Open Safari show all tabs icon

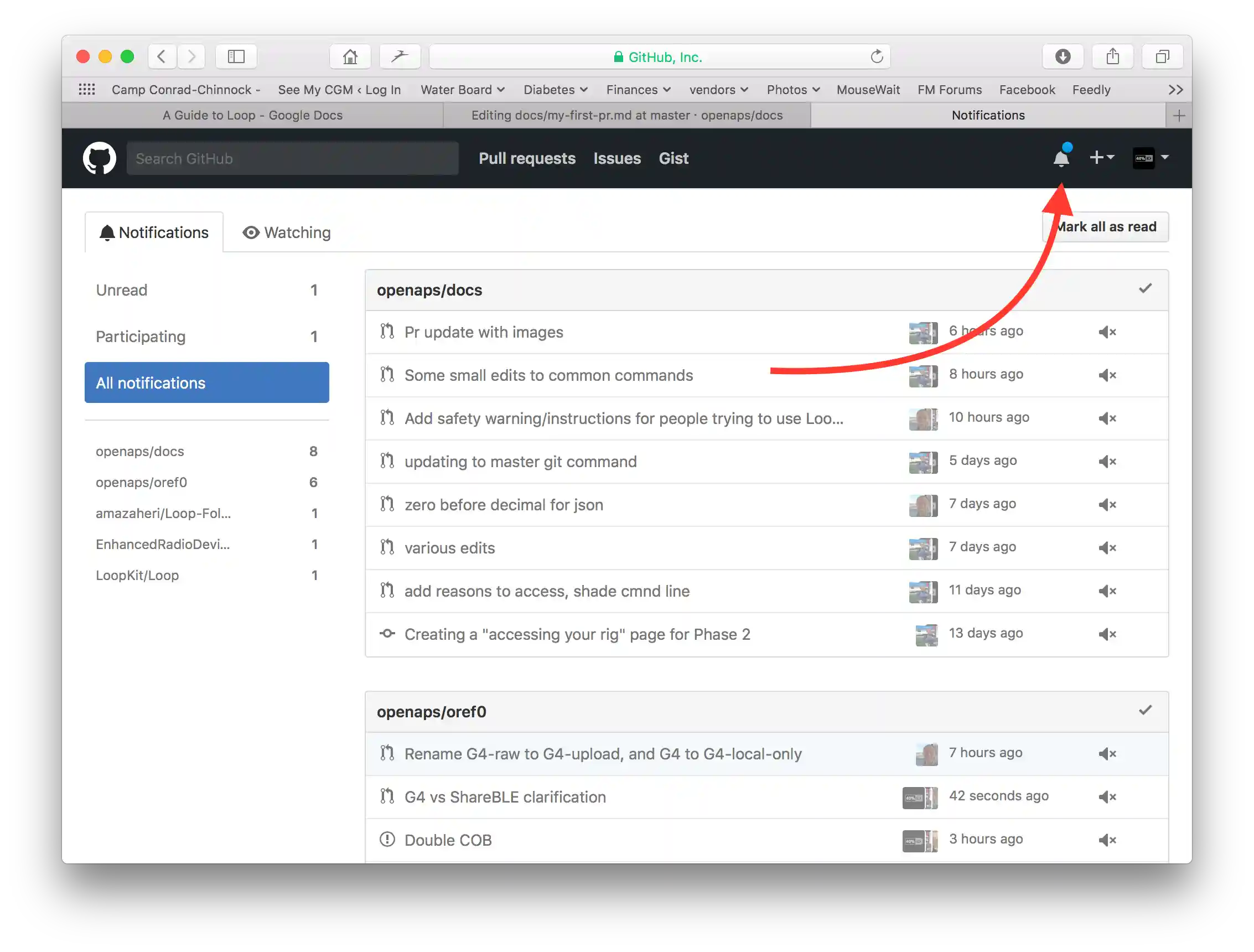pyautogui.click(x=1162, y=56)
